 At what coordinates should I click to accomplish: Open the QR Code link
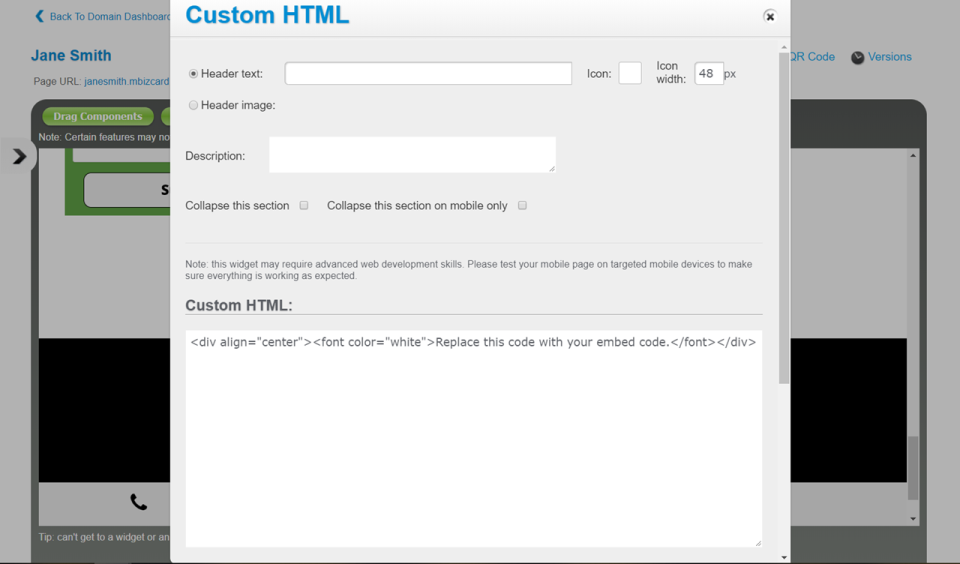click(812, 57)
